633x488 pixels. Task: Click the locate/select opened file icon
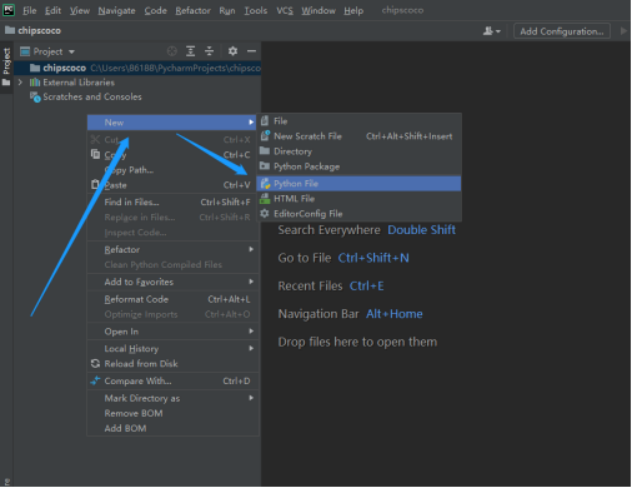(172, 51)
